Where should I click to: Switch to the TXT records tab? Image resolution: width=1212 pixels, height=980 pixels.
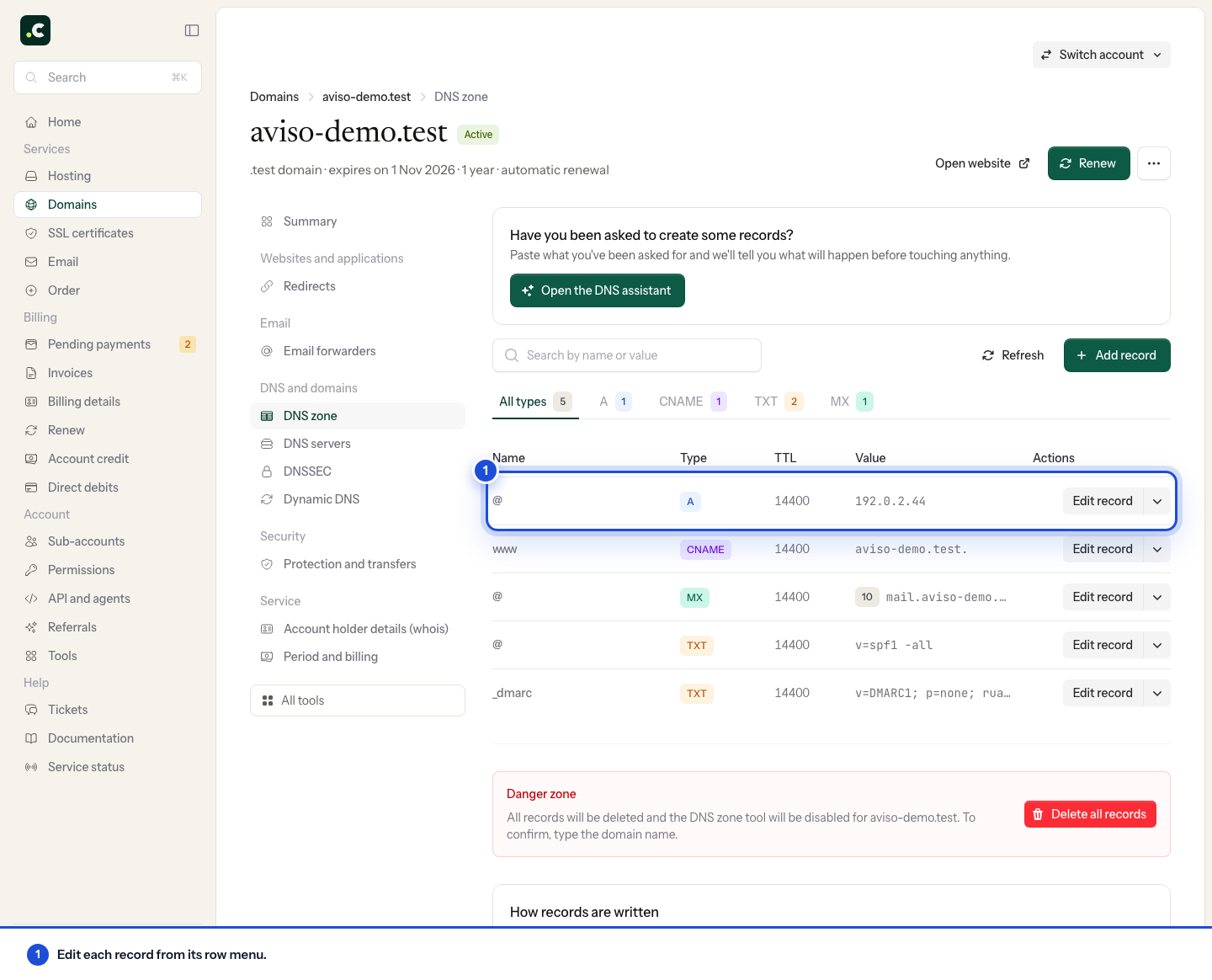point(779,402)
